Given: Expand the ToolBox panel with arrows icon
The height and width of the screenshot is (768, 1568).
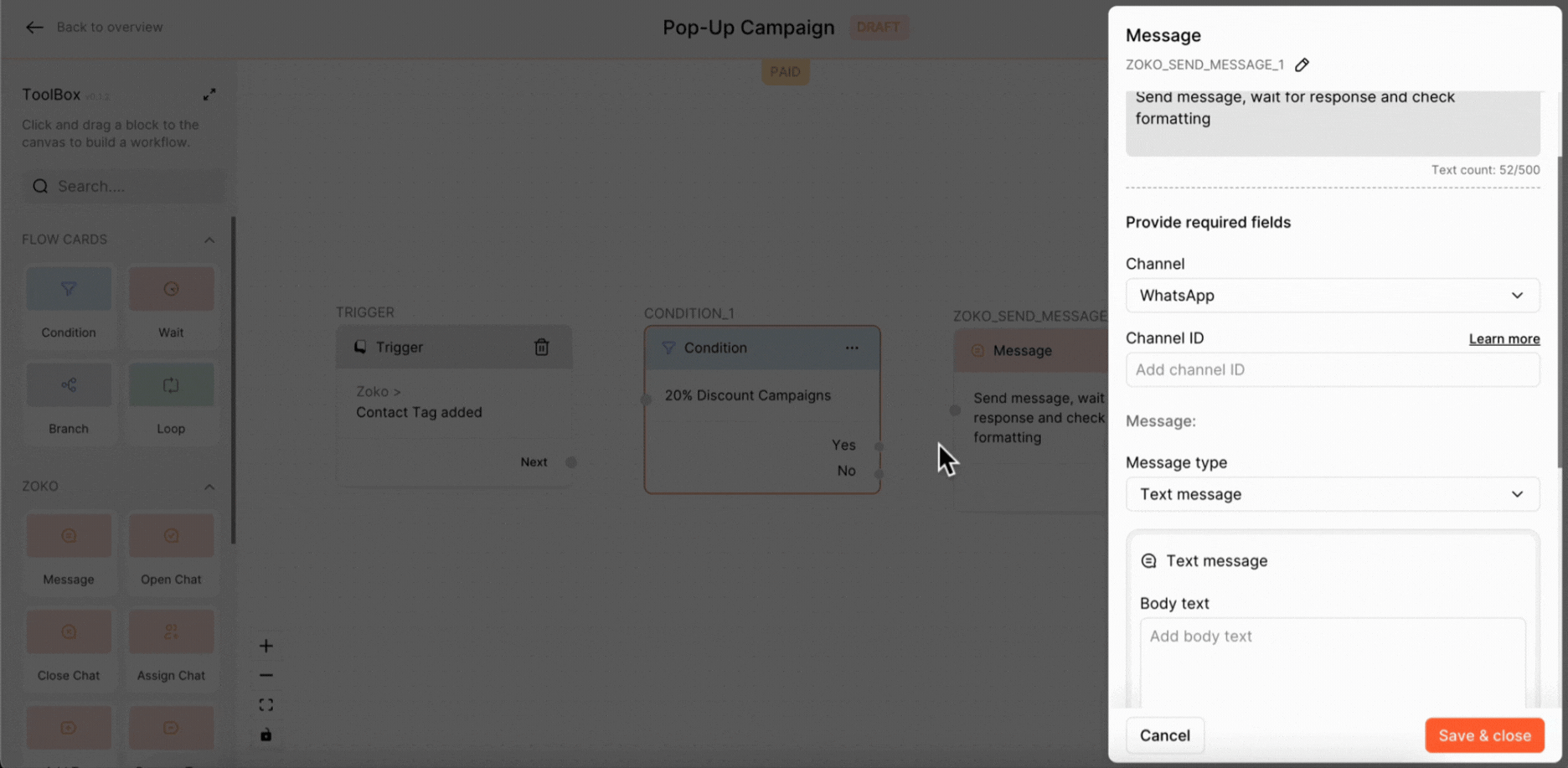Looking at the screenshot, I should click(209, 95).
